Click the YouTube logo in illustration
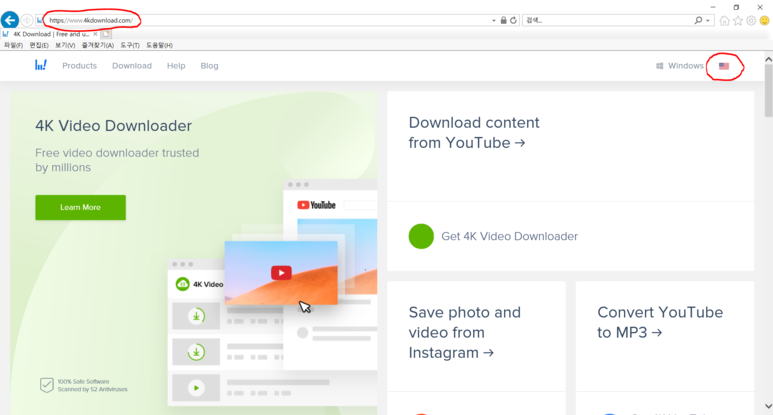Viewport: 773px width, 415px height. [316, 205]
